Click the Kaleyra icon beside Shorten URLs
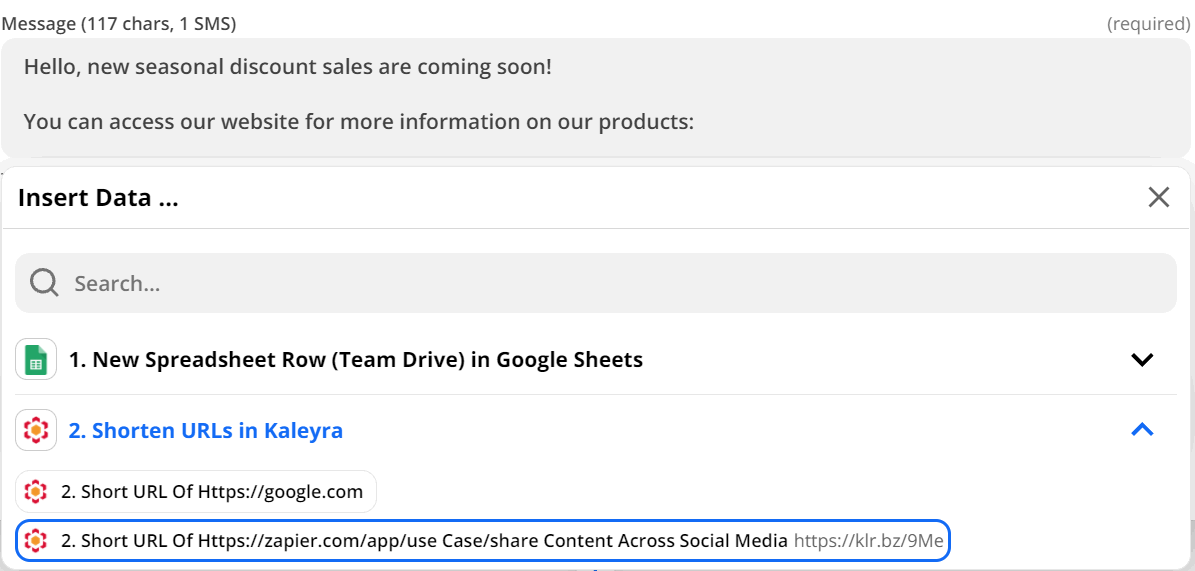Screen dimensions: 1195x571 point(36,431)
